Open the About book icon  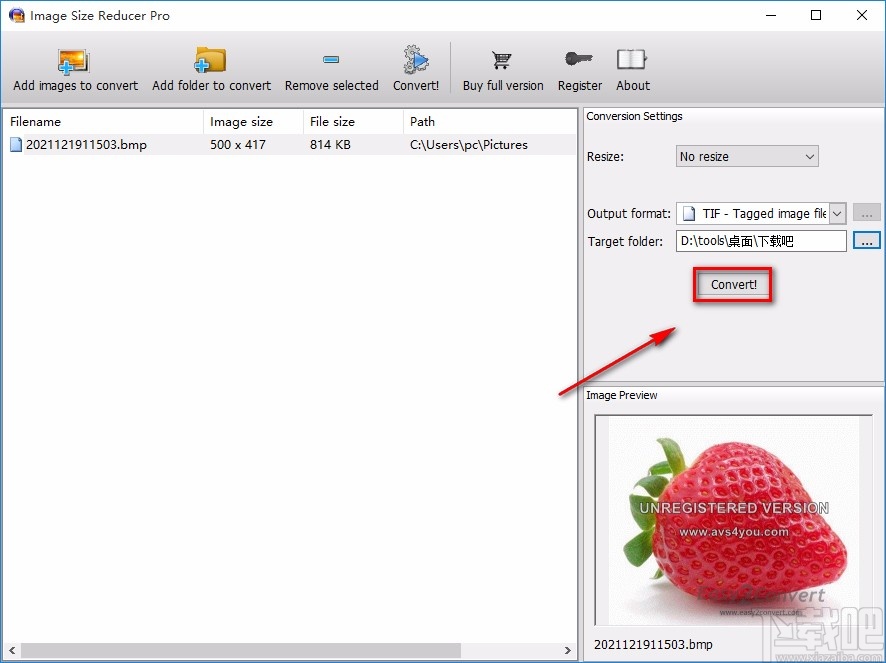[632, 61]
